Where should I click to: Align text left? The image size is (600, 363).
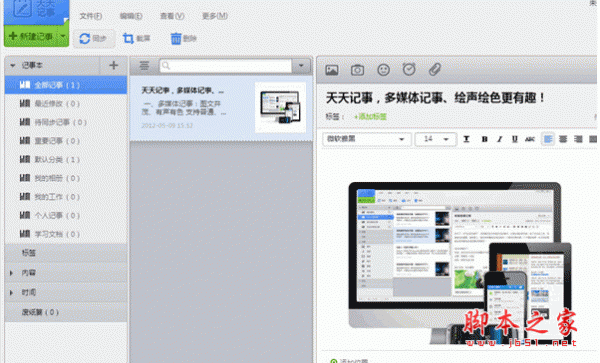(x=548, y=139)
